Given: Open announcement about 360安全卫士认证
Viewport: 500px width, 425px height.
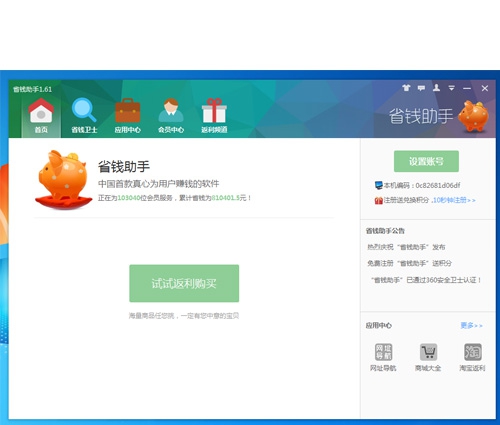Looking at the screenshot, I should click(x=426, y=280).
